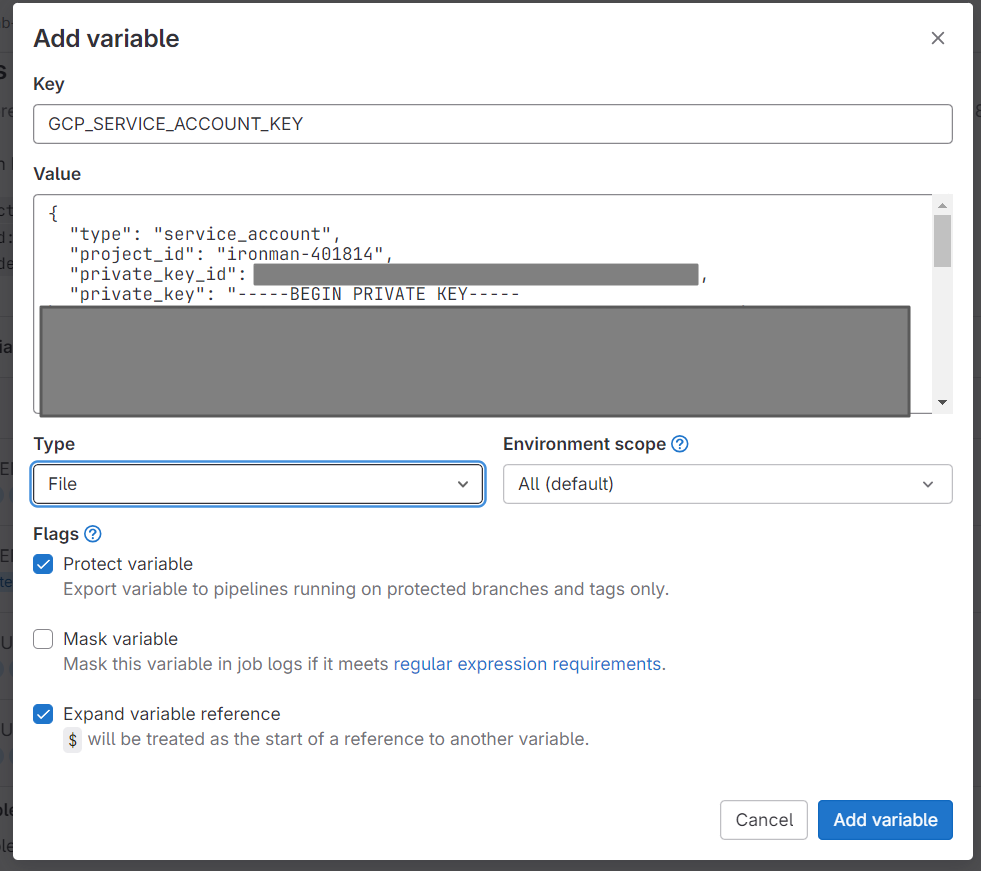Click the Value scrollbar up arrow
Viewport: 981px width, 871px height.
click(942, 204)
